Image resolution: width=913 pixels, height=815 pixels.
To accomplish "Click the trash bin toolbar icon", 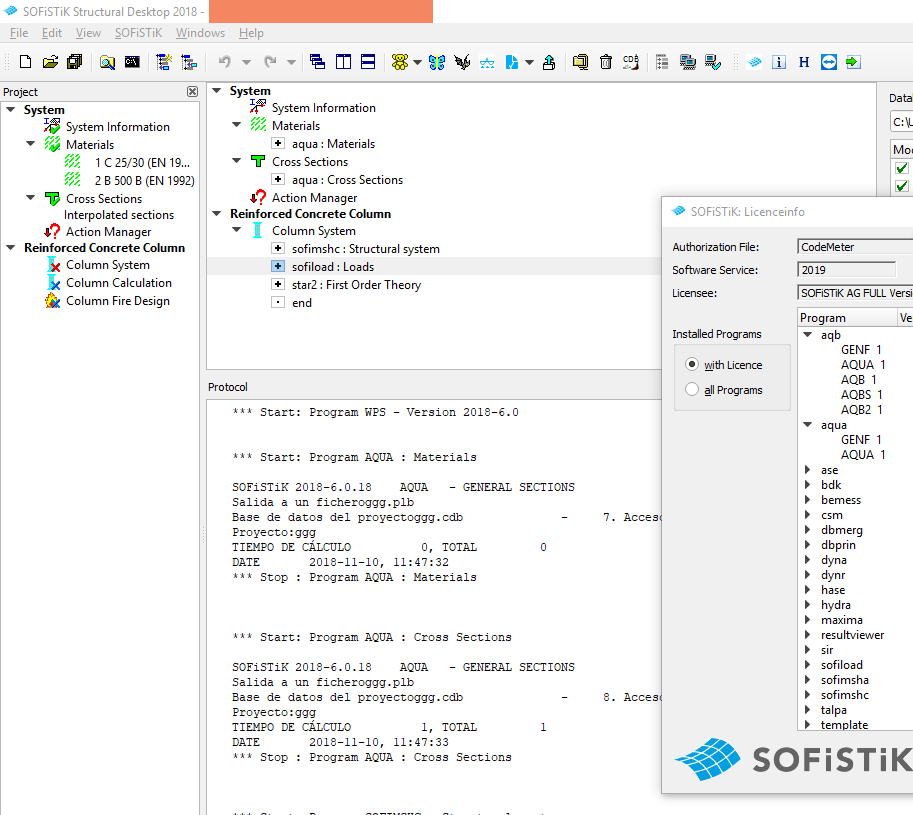I will click(x=606, y=62).
